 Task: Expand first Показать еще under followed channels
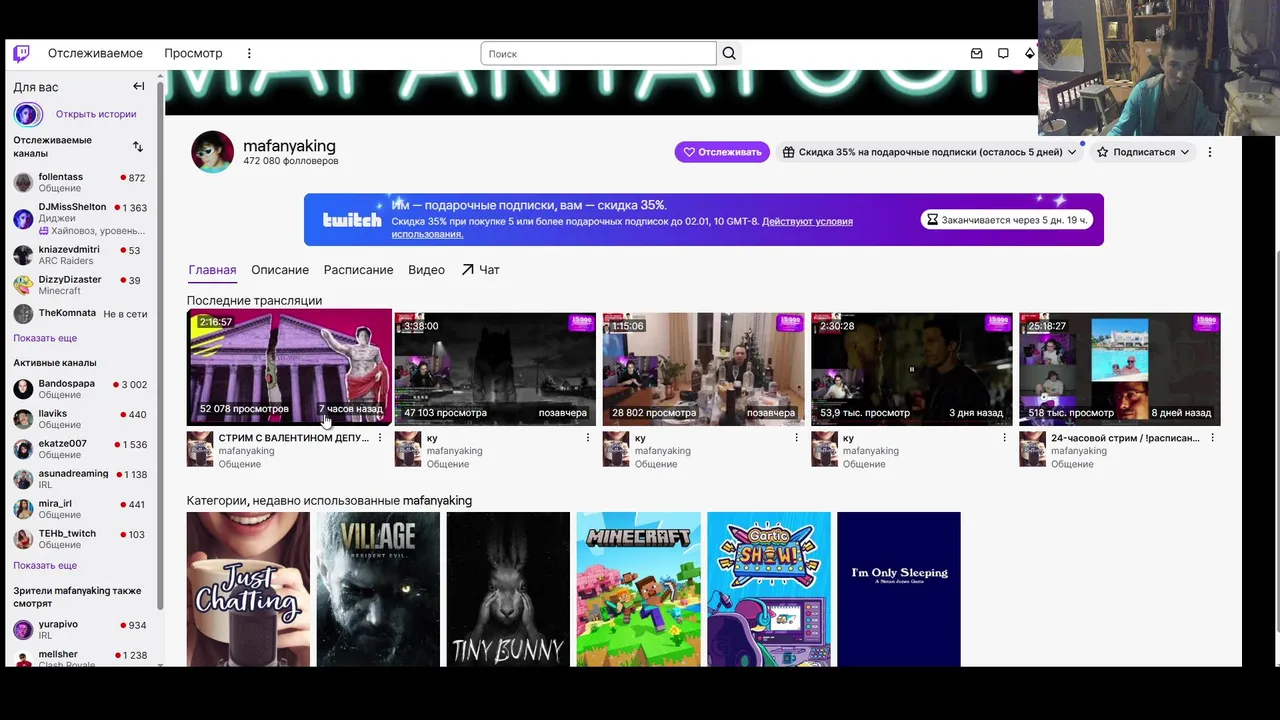(x=45, y=338)
